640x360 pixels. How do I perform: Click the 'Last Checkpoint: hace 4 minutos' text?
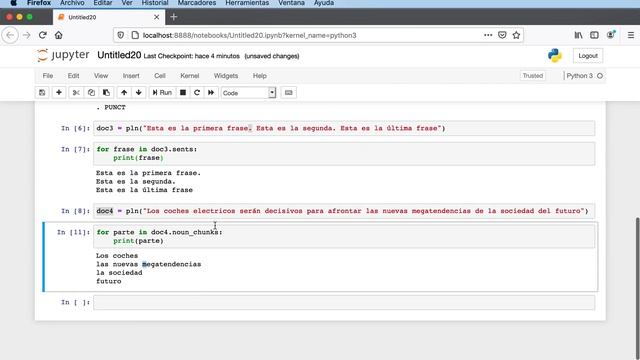pyautogui.click(x=191, y=56)
